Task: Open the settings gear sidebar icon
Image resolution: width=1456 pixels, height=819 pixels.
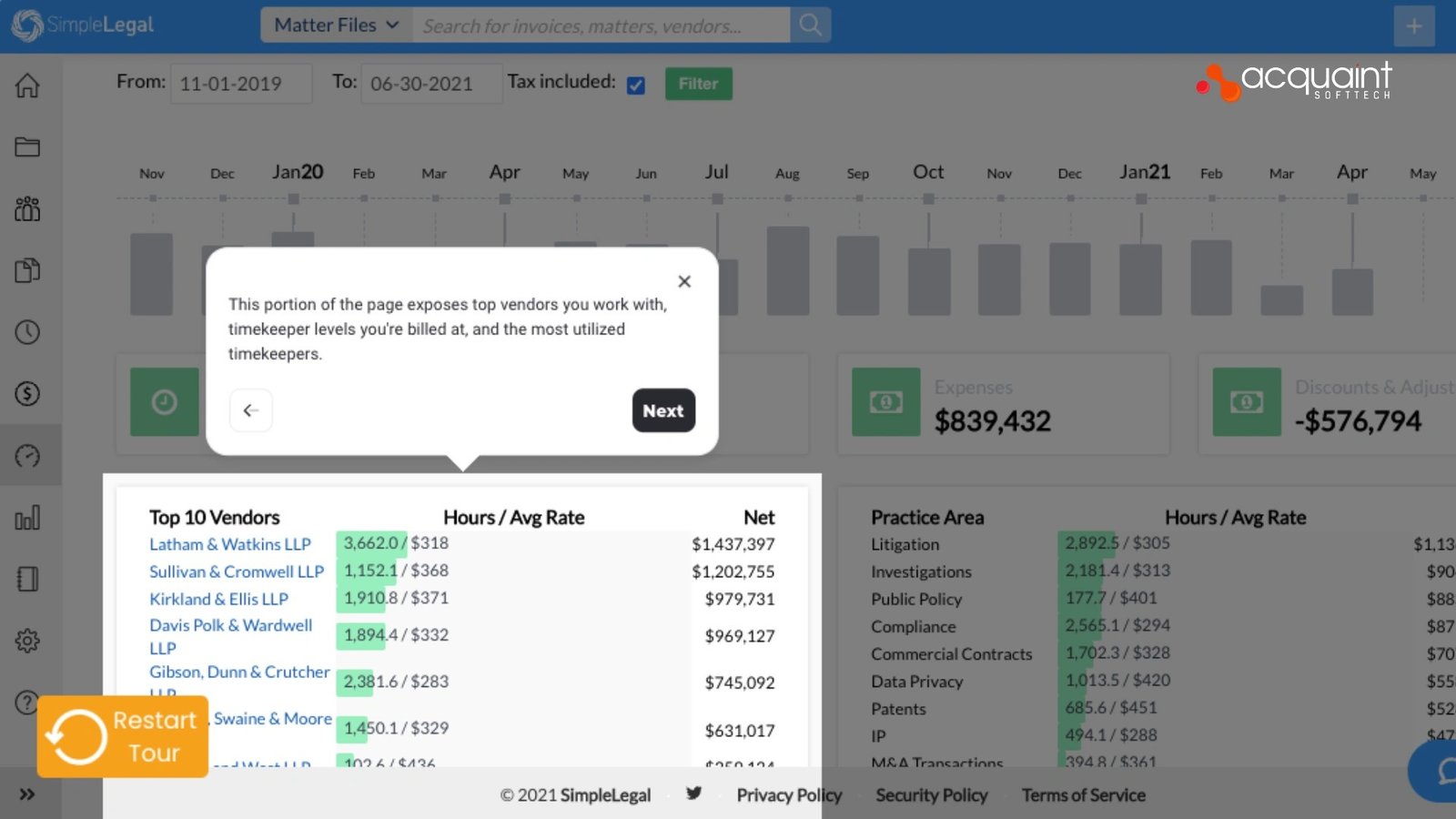Action: (x=27, y=641)
